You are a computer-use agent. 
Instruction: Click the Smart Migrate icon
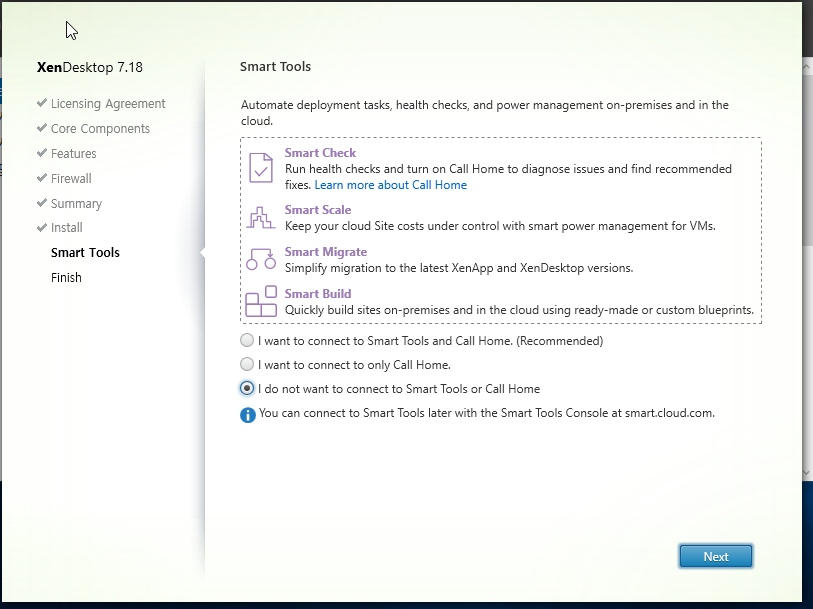[261, 259]
